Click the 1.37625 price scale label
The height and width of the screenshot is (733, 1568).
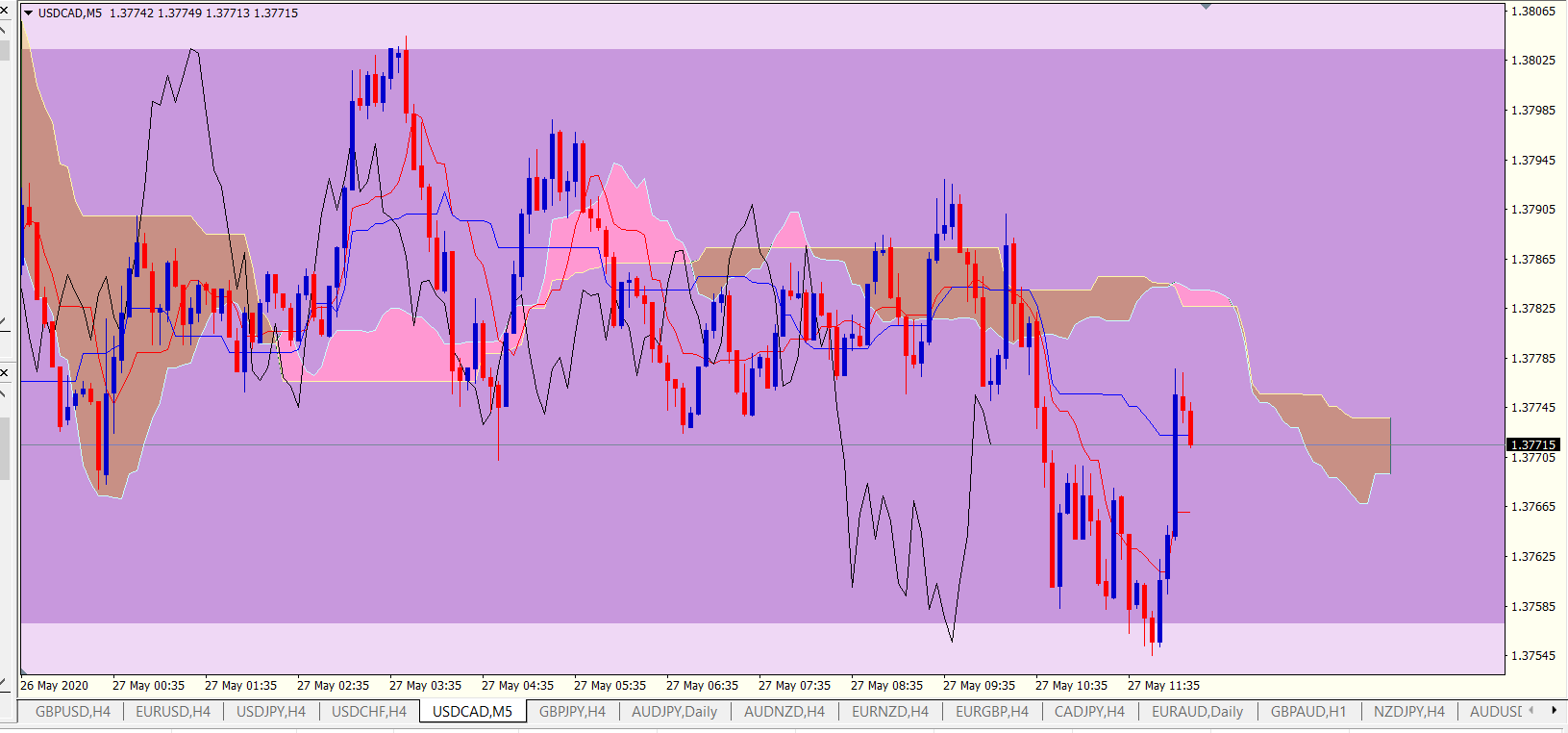click(x=1533, y=557)
